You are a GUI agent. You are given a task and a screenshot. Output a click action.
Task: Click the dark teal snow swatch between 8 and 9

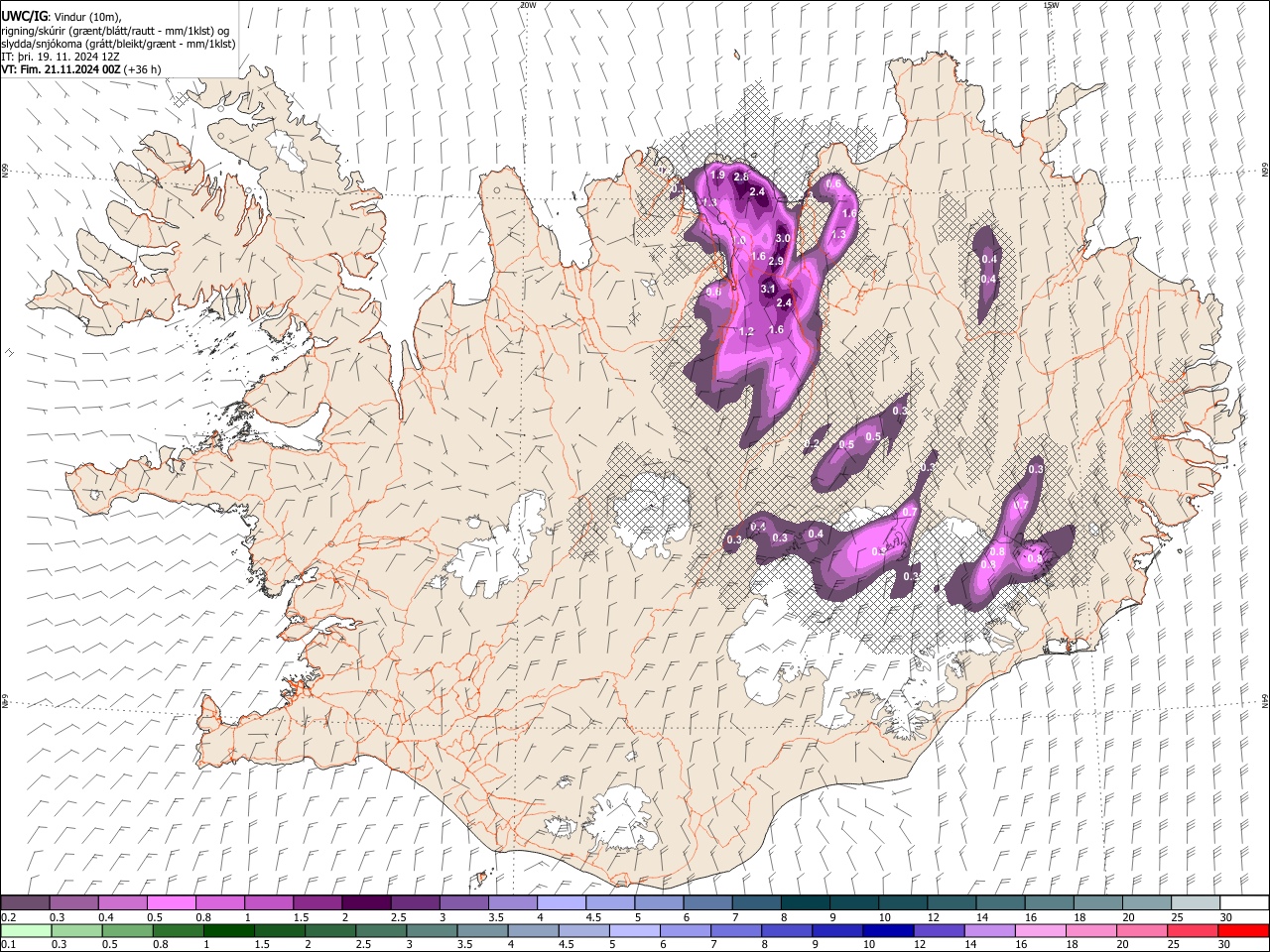point(804,902)
